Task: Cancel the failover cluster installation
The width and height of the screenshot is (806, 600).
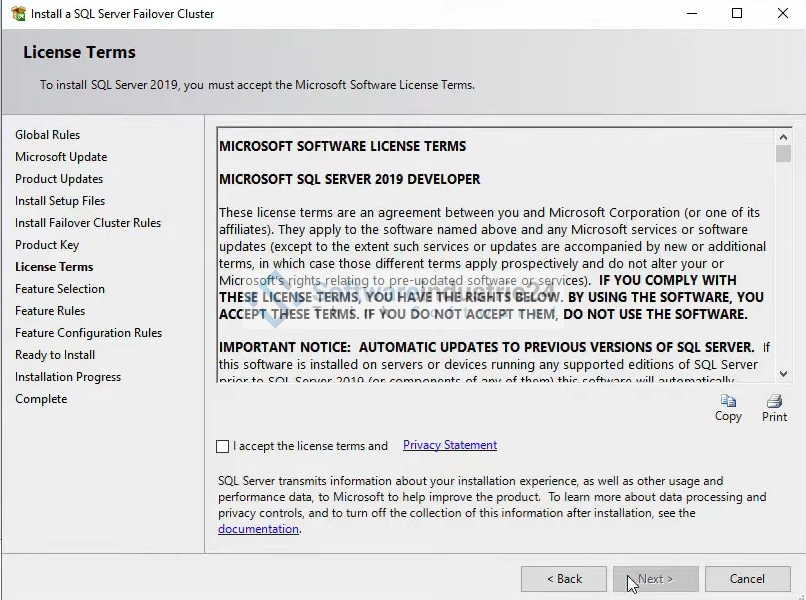Action: point(747,579)
